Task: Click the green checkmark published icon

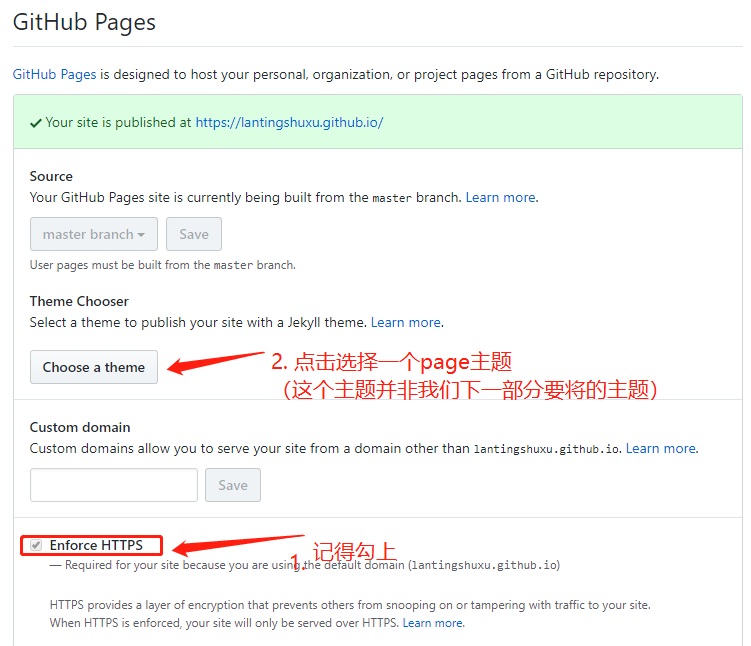Action: 36,124
